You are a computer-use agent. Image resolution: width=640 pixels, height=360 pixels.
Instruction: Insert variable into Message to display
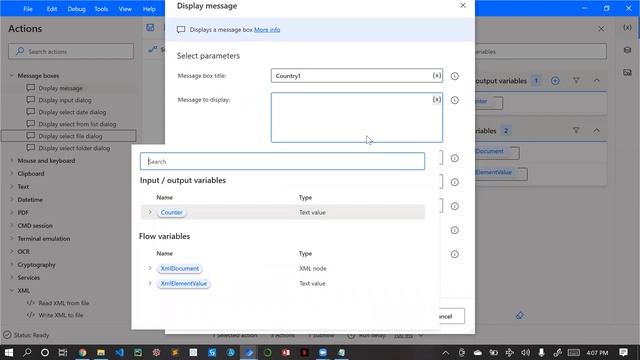coord(437,100)
